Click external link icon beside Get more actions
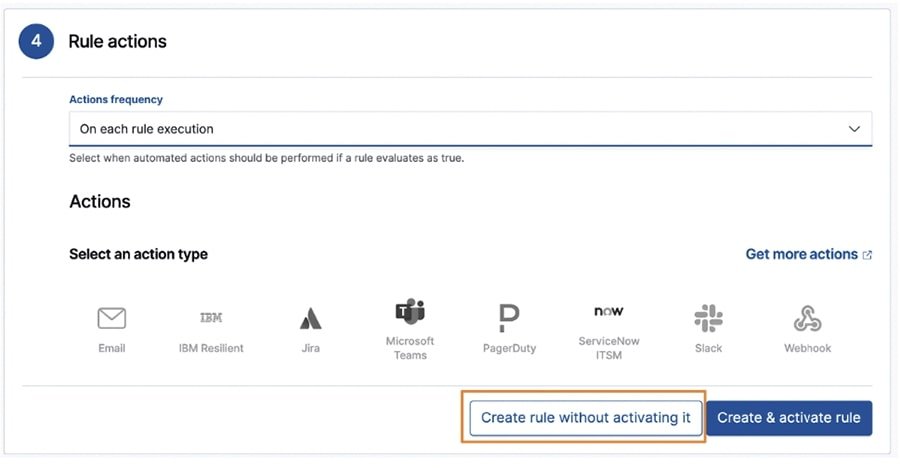Screen dimensions: 900x468 (x=867, y=255)
